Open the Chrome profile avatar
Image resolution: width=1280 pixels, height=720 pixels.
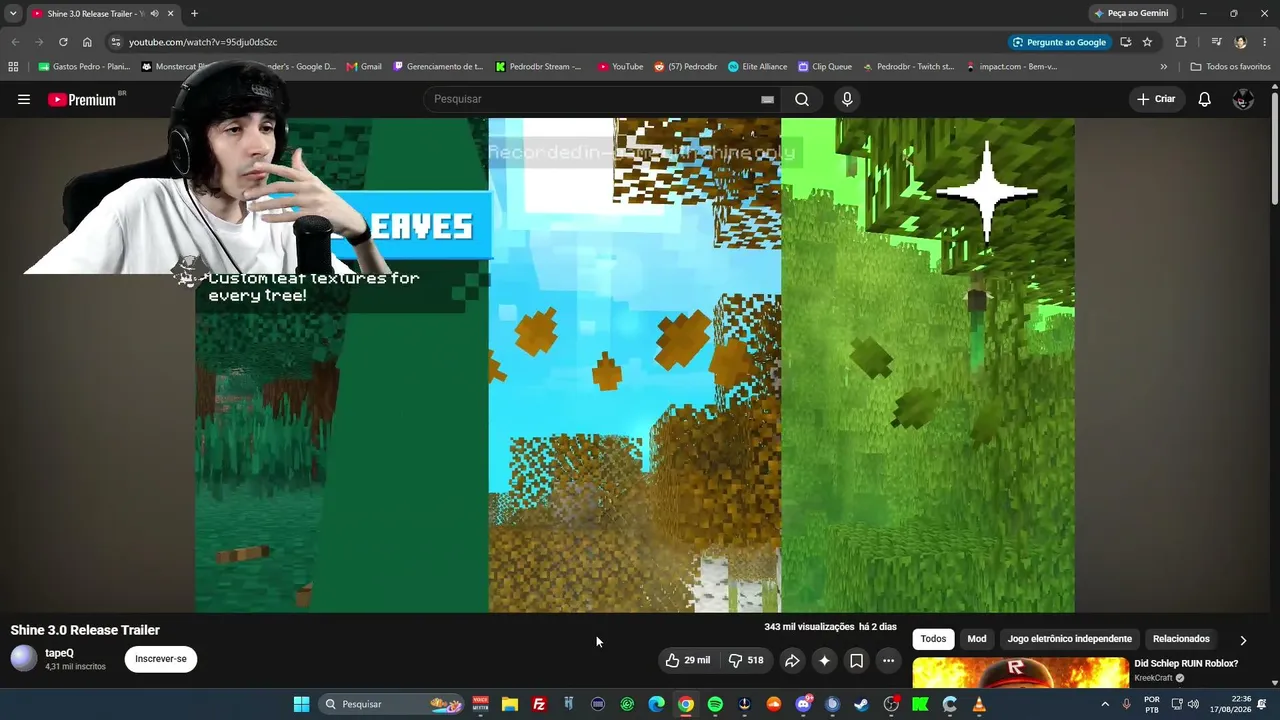point(1240,42)
